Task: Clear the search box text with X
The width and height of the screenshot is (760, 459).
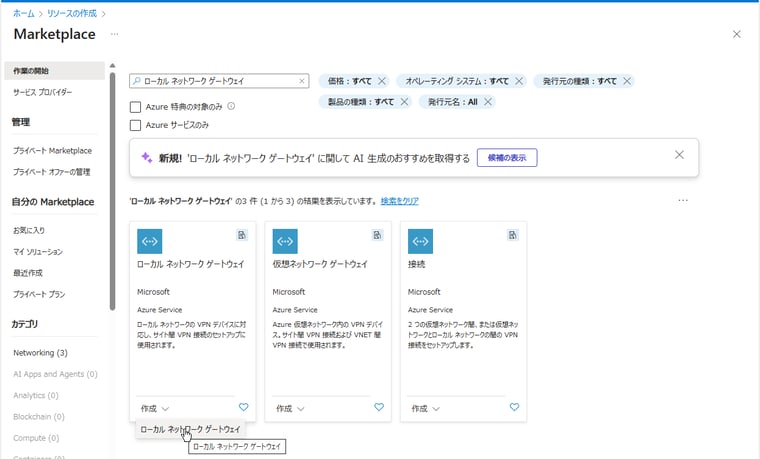Action: click(x=301, y=81)
